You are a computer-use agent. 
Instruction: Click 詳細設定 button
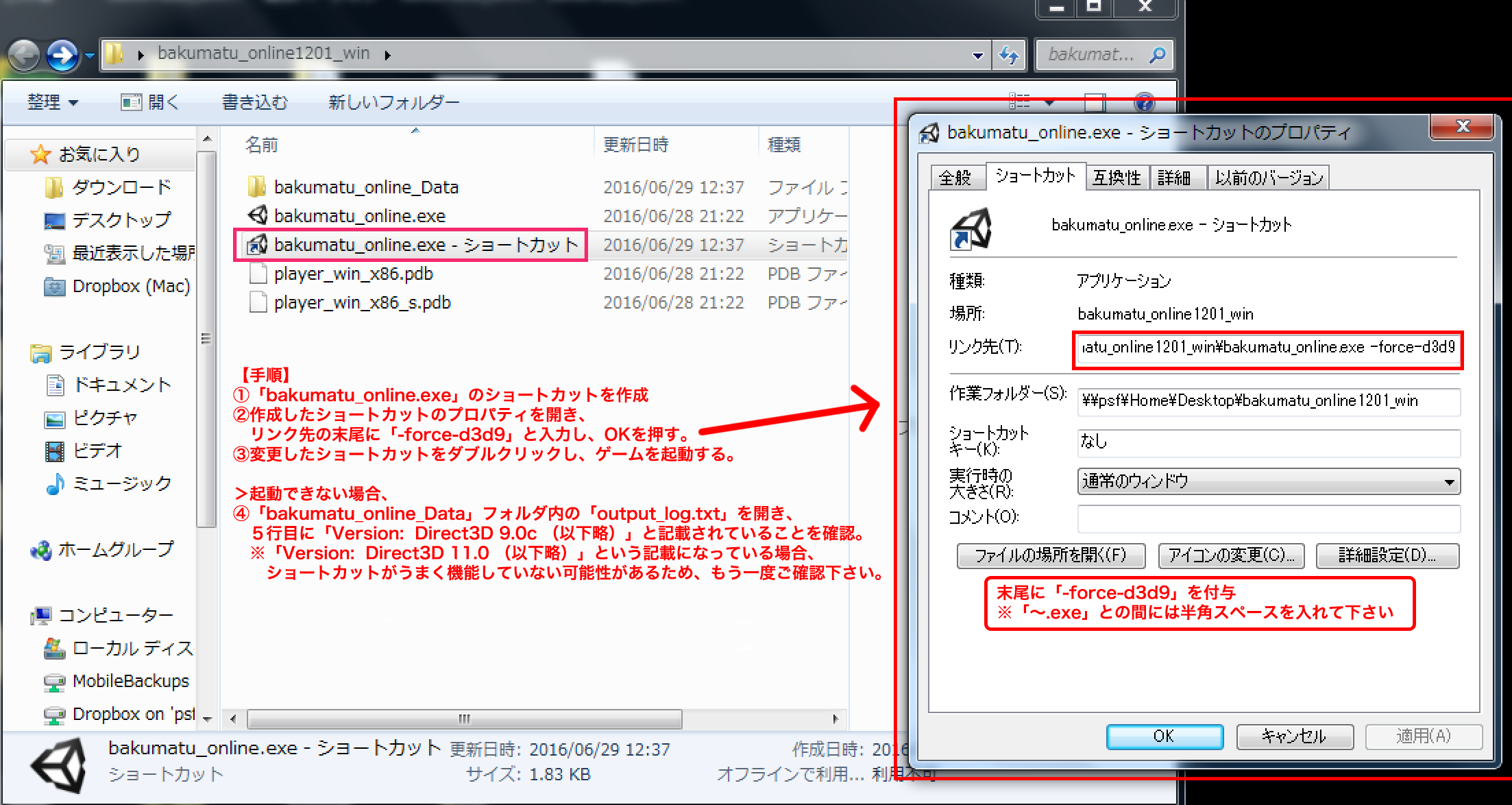tap(1387, 555)
